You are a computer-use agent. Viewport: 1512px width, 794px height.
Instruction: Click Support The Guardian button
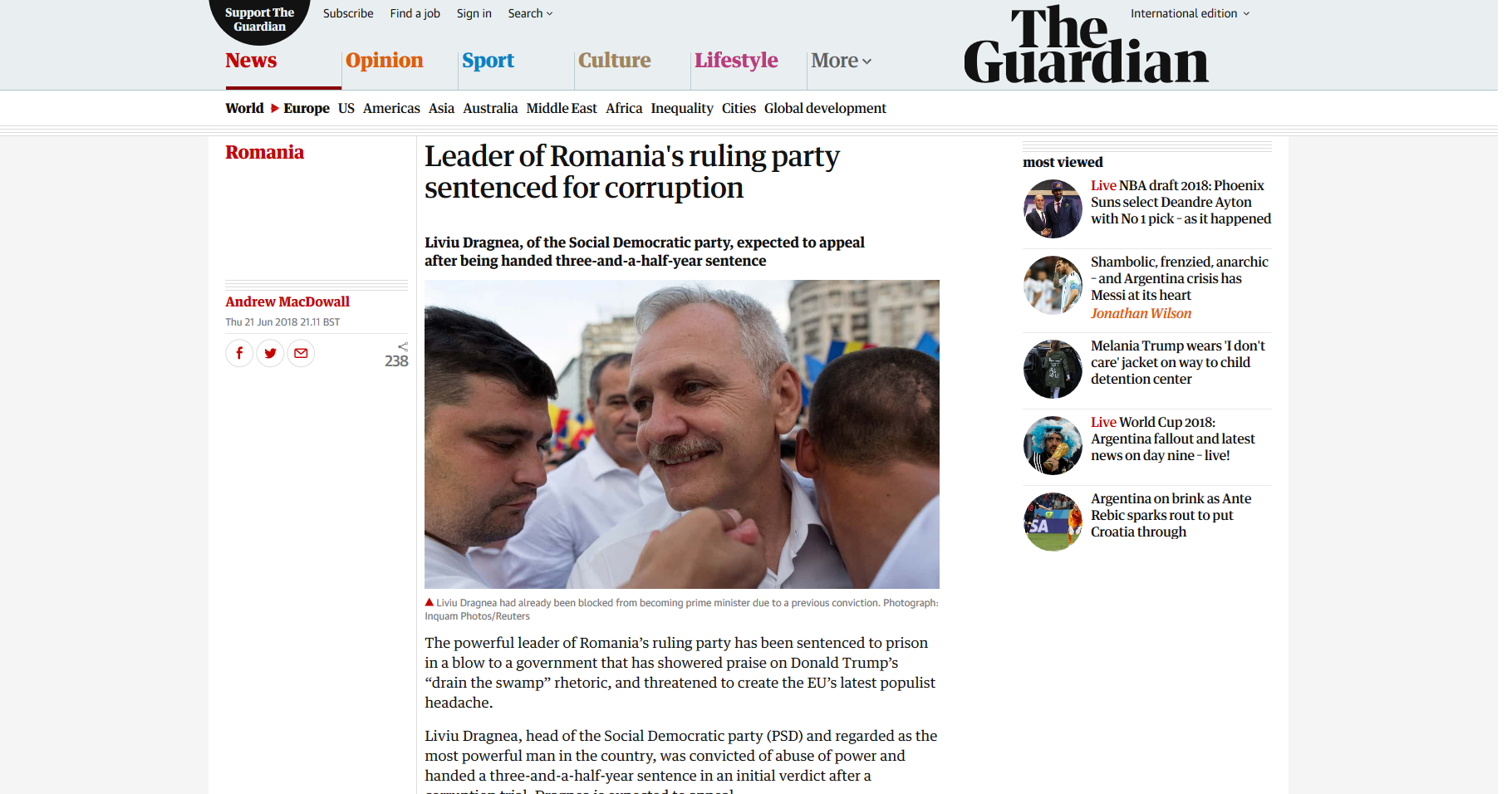click(x=259, y=20)
